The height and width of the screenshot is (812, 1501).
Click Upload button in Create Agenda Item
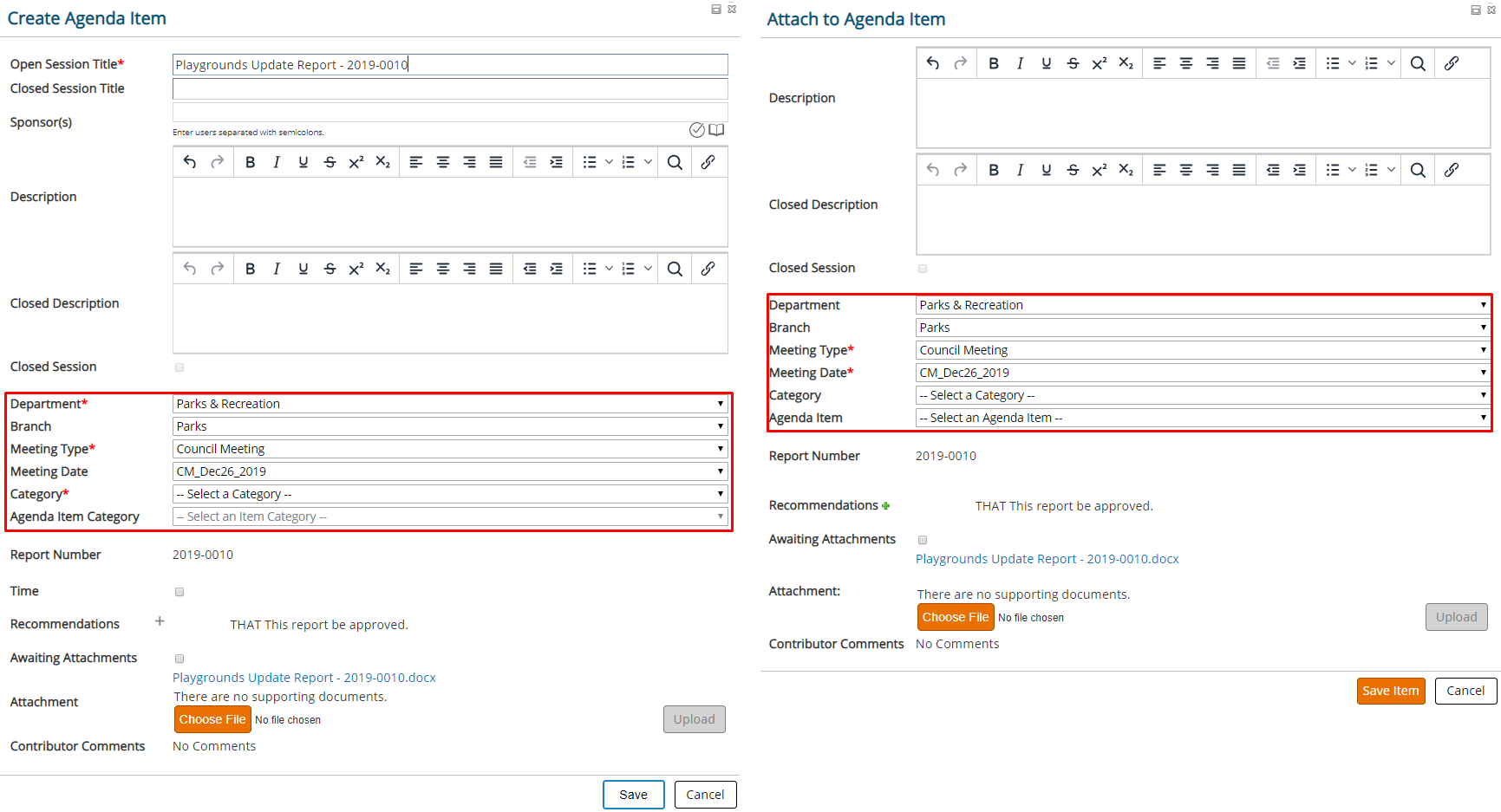pos(695,719)
